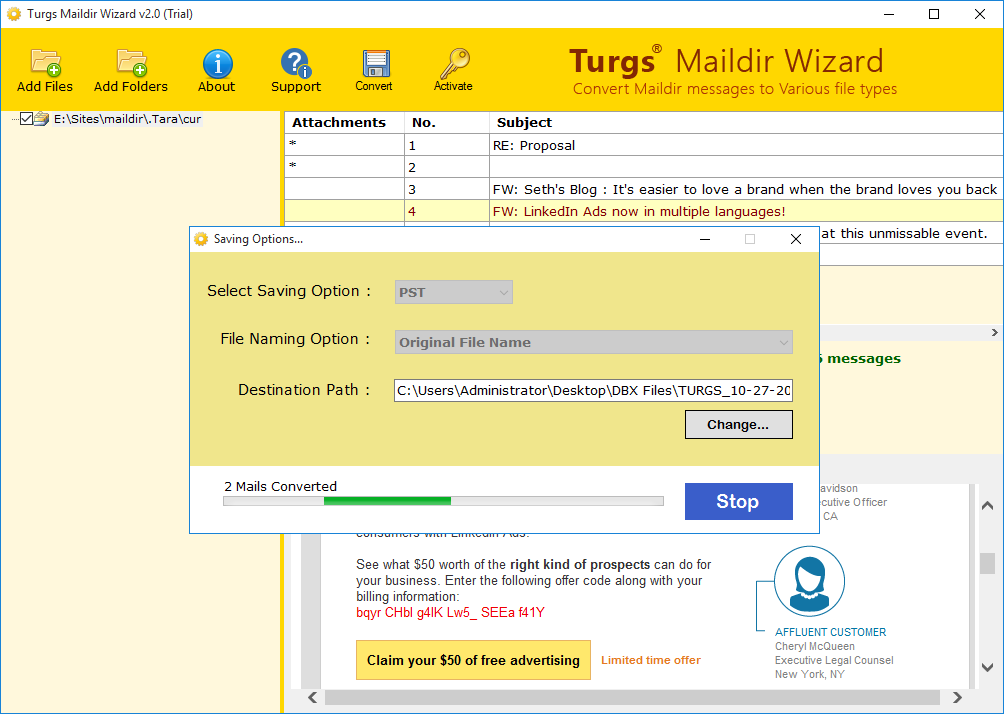The width and height of the screenshot is (1004, 714).
Task: Click the preview vertical scrollbar down arrow
Action: click(x=987, y=667)
